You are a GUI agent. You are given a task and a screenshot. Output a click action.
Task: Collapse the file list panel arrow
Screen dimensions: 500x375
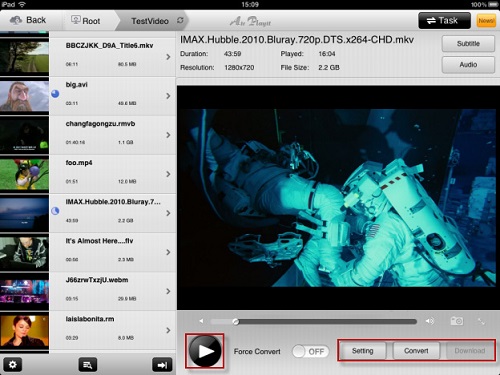[x=162, y=365]
